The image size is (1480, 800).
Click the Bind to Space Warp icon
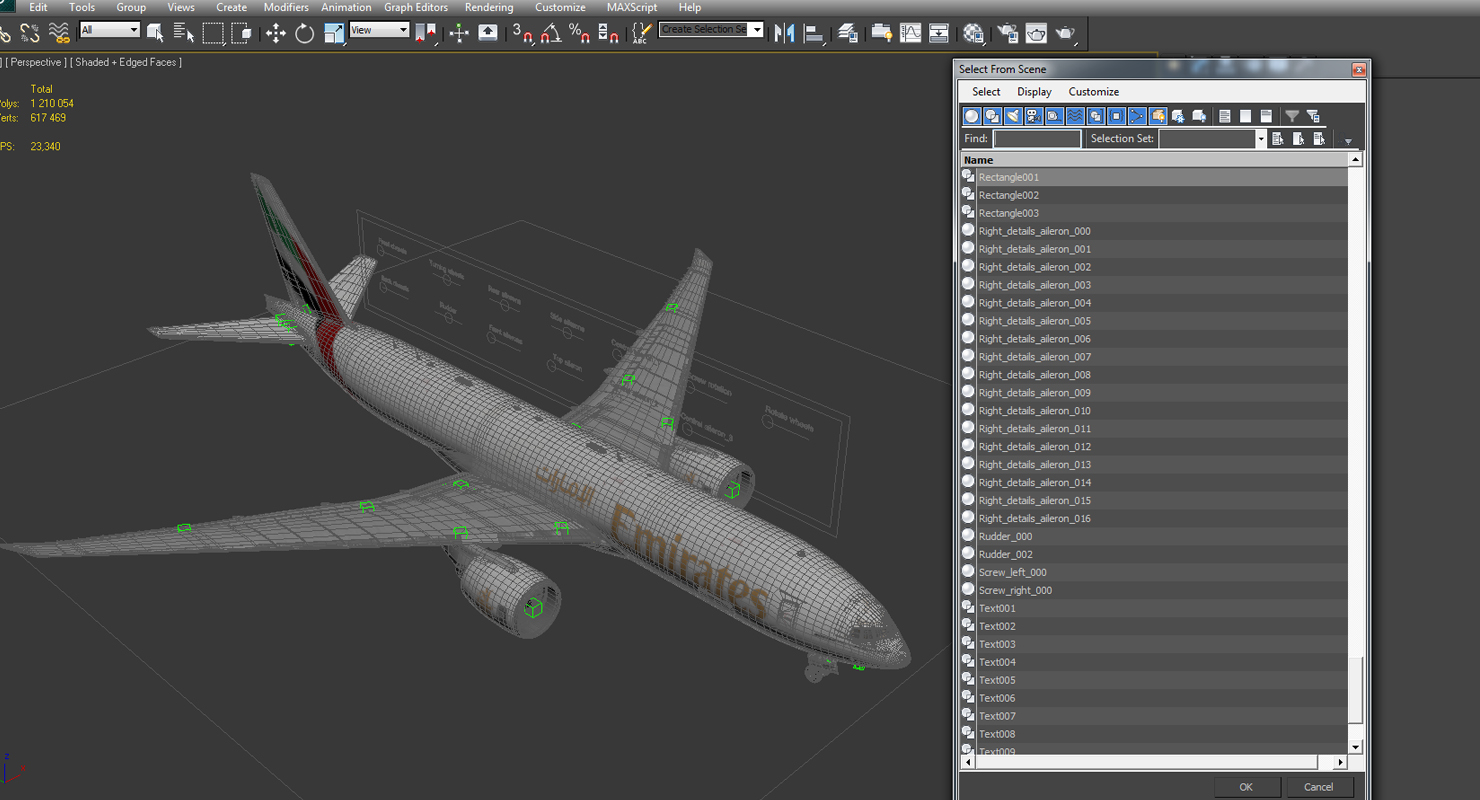pos(59,33)
